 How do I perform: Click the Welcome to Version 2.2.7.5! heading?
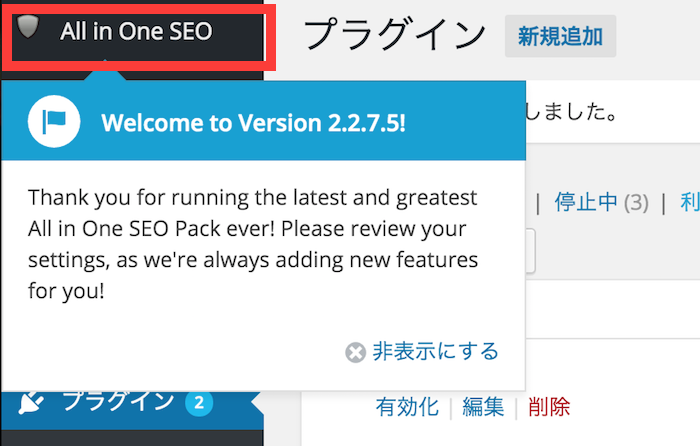click(254, 123)
